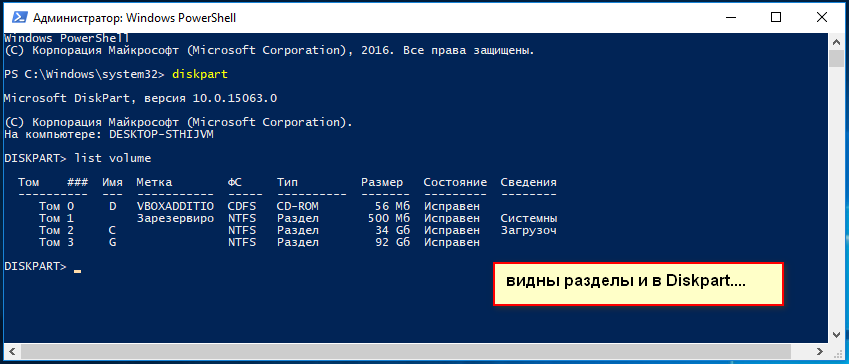
Task: Click the 'CDFS' file system value
Action: [241, 206]
